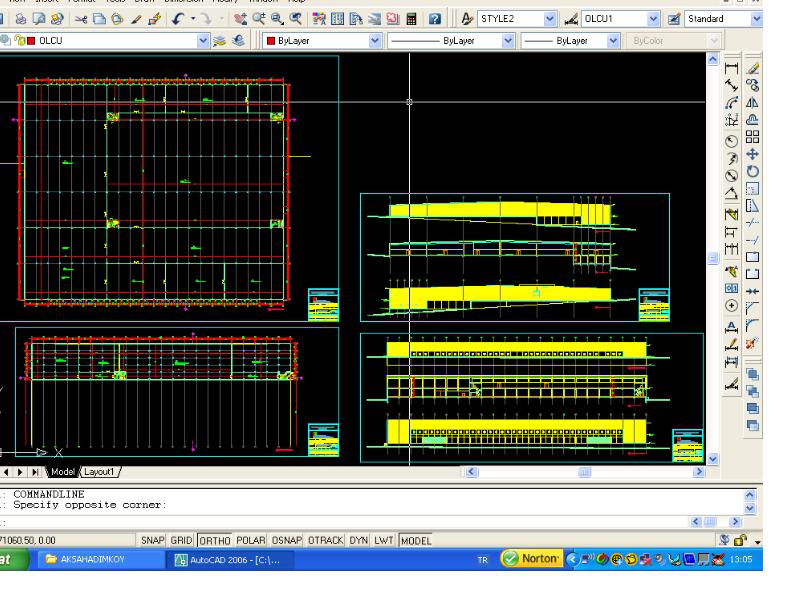This screenshot has width=800, height=600.
Task: Click the toolbar lock icon in status bar
Action: pos(741,540)
